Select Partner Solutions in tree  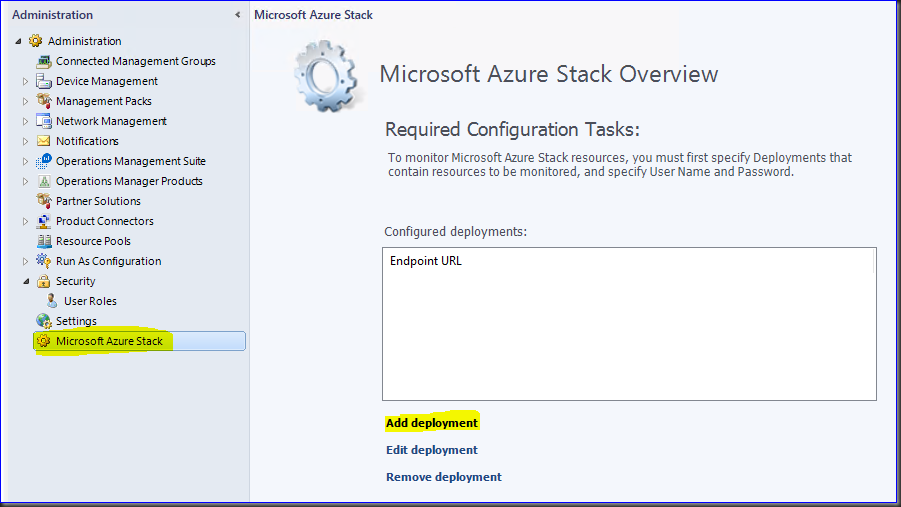pos(98,201)
